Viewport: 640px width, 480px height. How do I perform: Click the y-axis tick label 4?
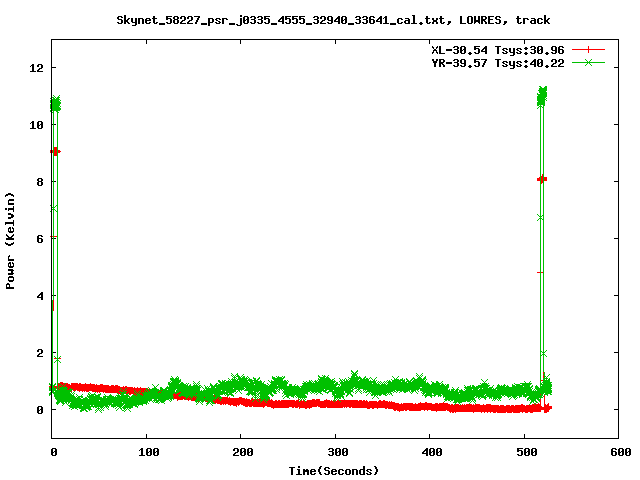click(40, 296)
